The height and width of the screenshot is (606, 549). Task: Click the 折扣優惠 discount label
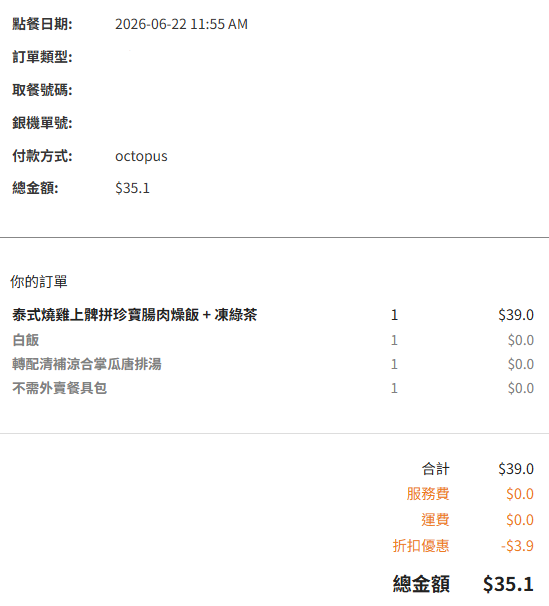421,546
